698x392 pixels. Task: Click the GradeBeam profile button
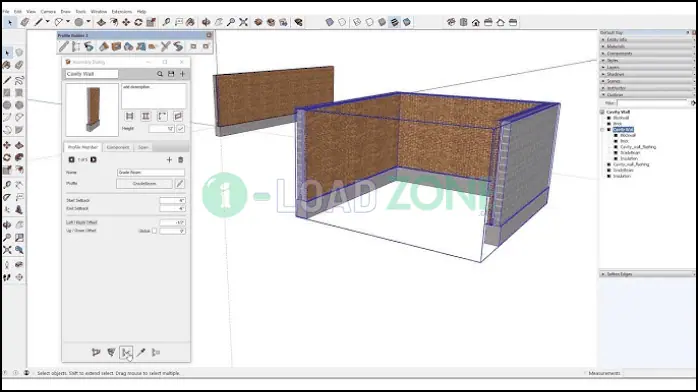tap(144, 184)
